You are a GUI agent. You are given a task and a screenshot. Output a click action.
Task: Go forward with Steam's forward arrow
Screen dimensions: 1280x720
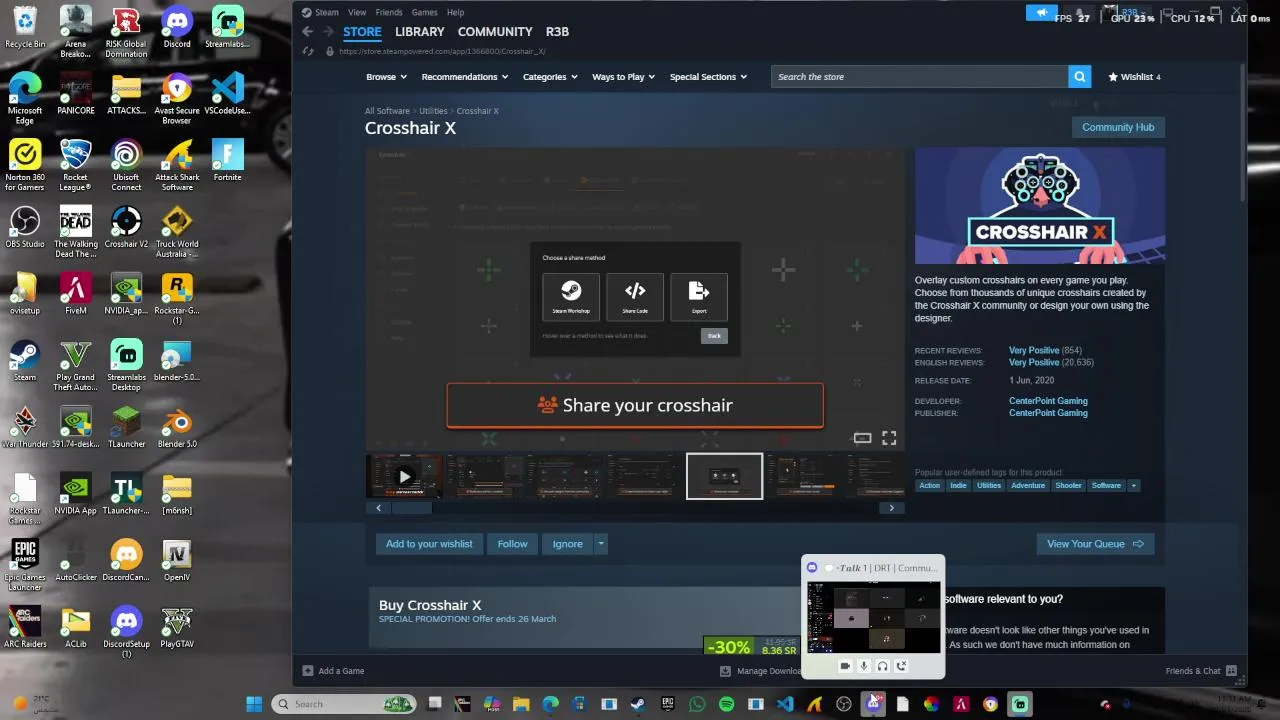click(328, 32)
